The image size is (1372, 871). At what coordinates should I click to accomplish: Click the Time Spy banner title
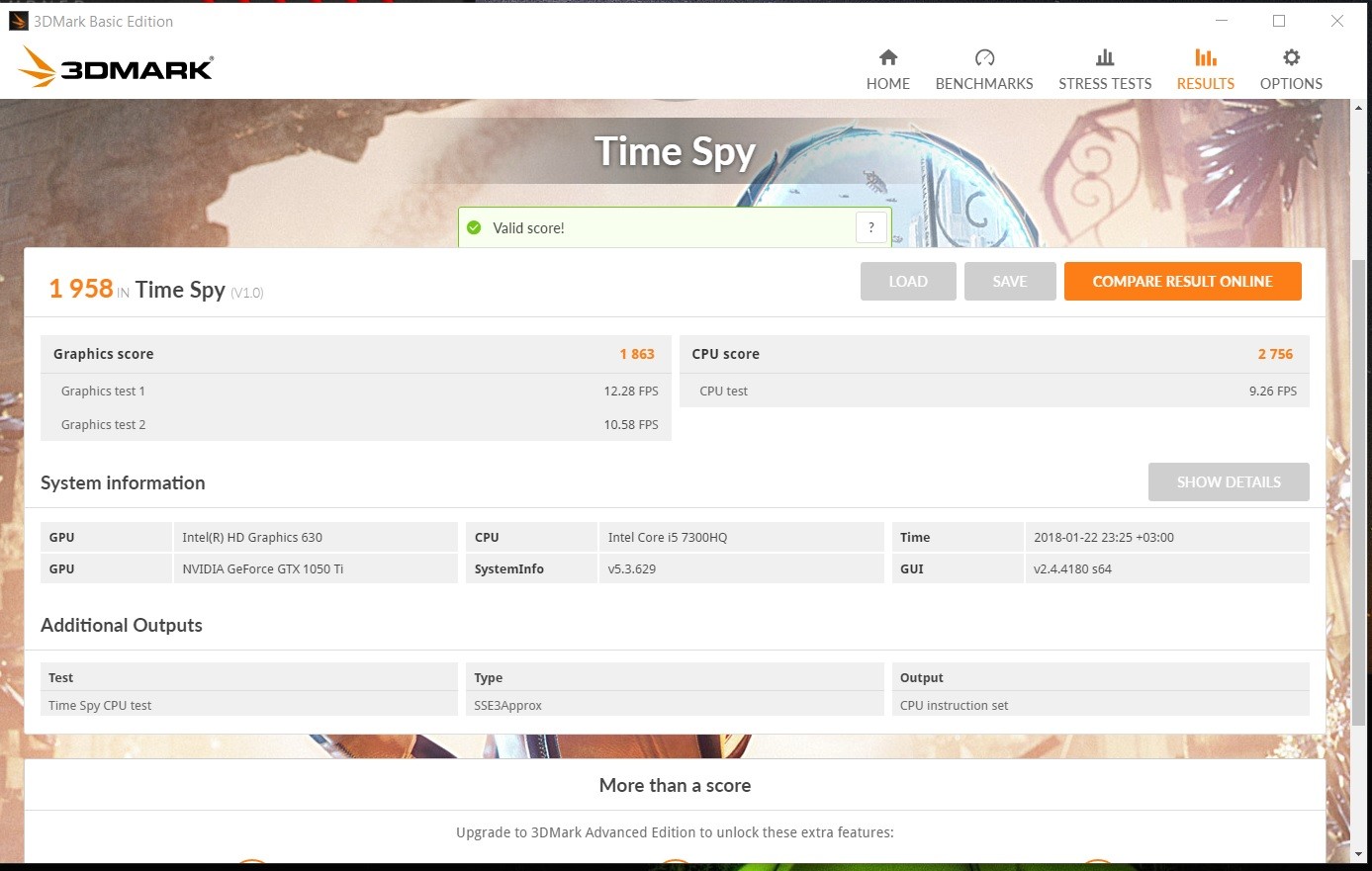click(675, 152)
